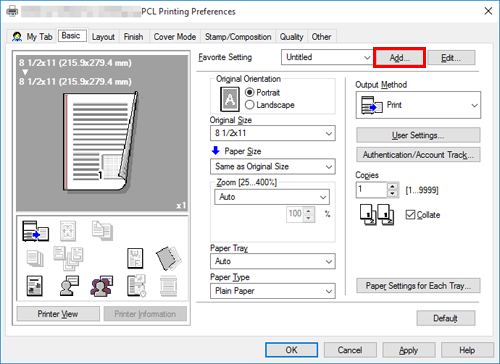Select the Landscape orientation option

(x=269, y=105)
